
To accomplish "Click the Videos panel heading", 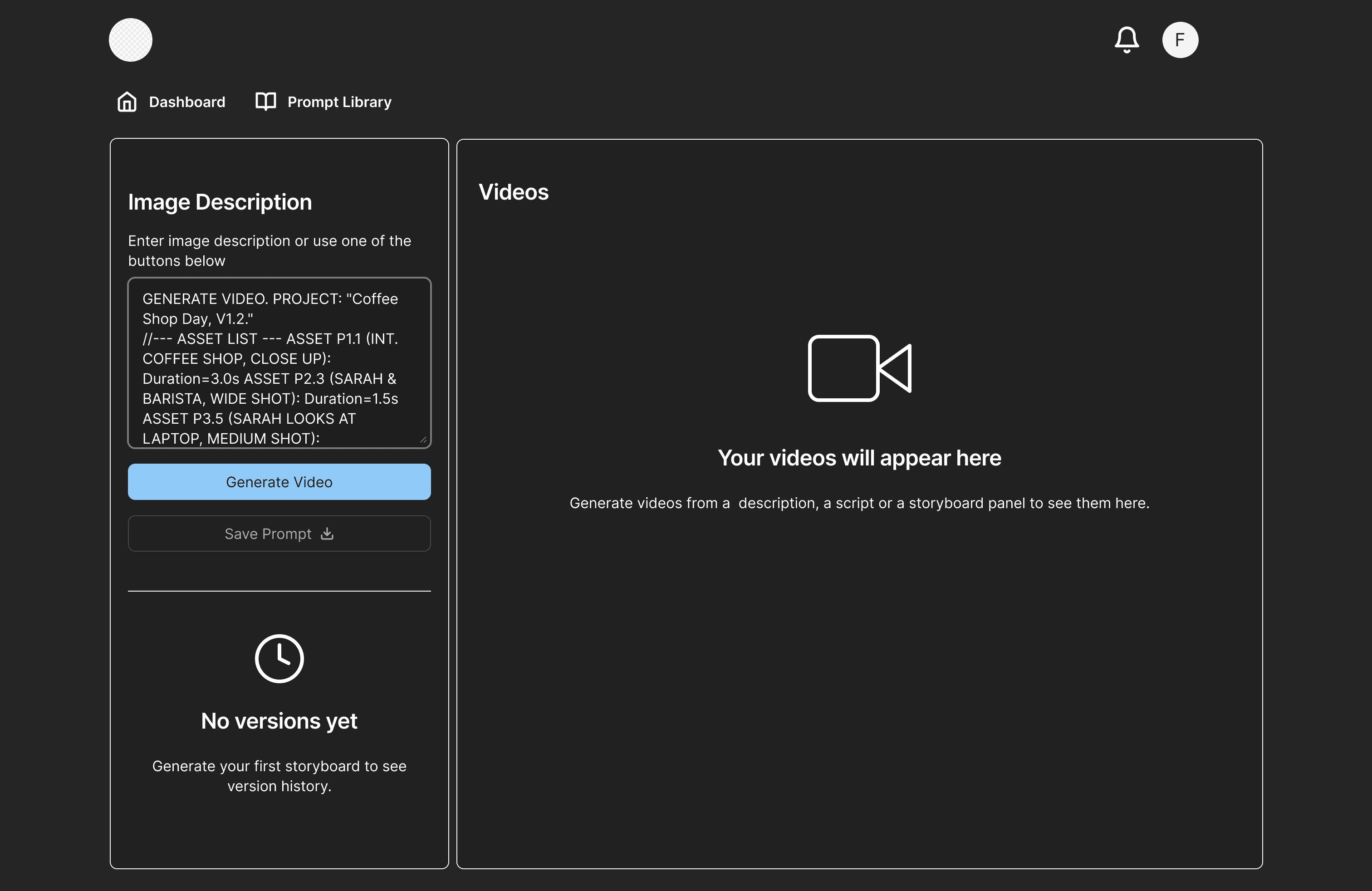I will (513, 192).
